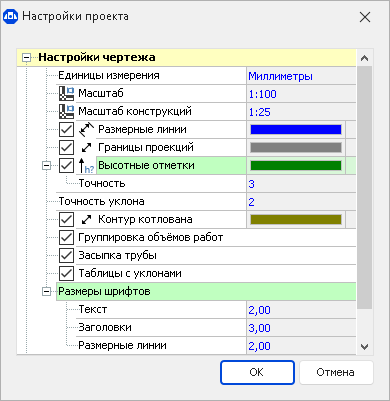
Task: Click the Высотные отметки elevation icon
Action: click(x=86, y=166)
